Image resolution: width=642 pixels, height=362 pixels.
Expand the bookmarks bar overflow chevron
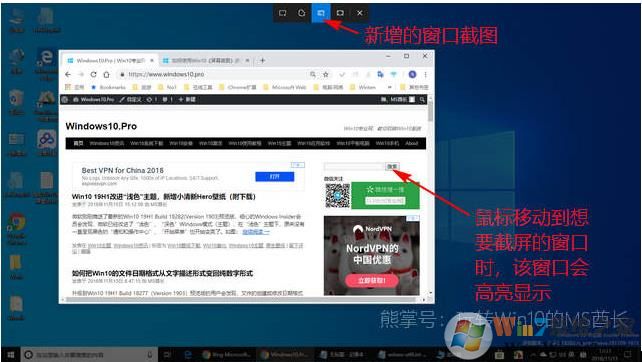coord(389,87)
